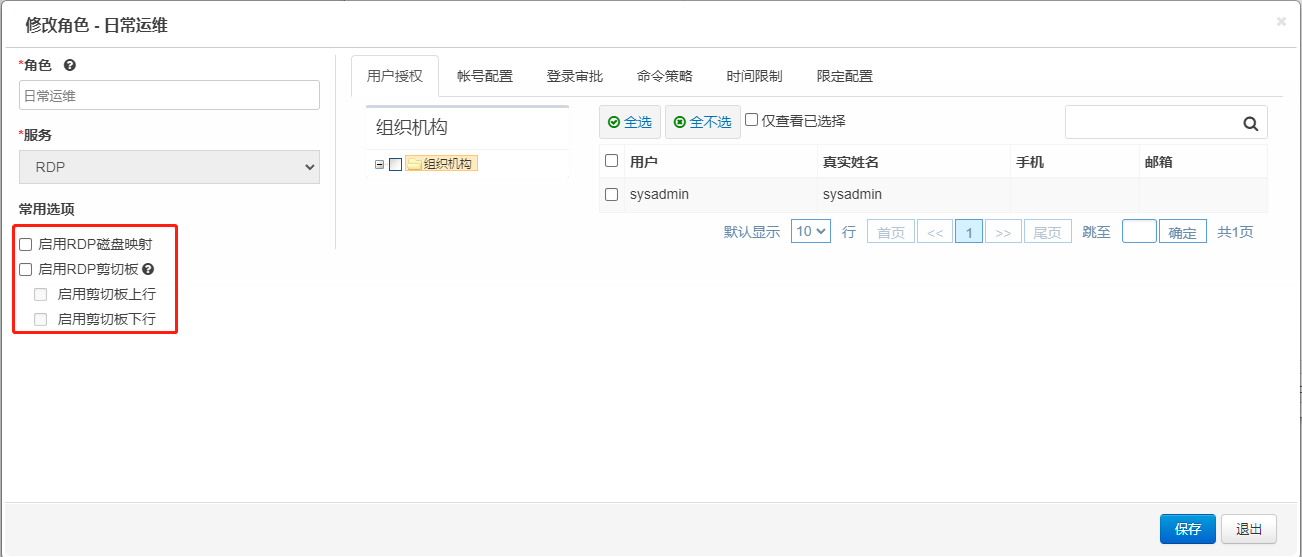1302x557 pixels.
Task: Enable the 启用RDP剪切板 checkbox
Action: coord(26,269)
